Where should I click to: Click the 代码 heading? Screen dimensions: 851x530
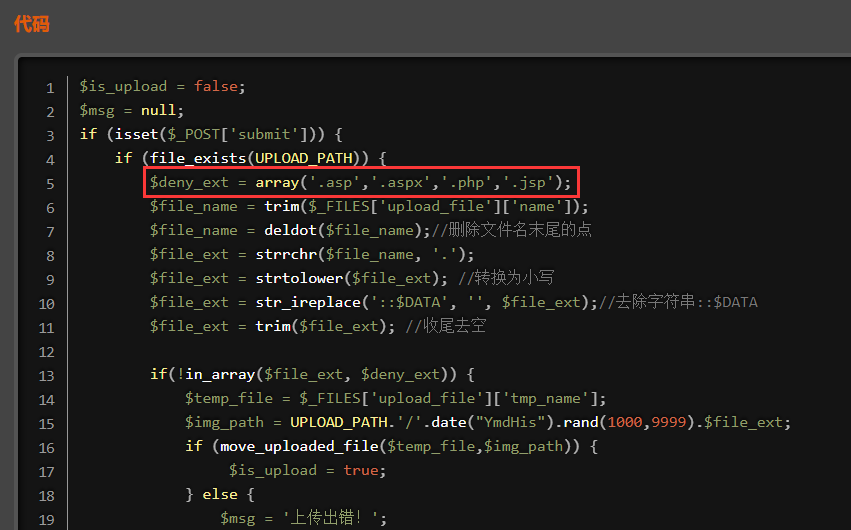(32, 23)
